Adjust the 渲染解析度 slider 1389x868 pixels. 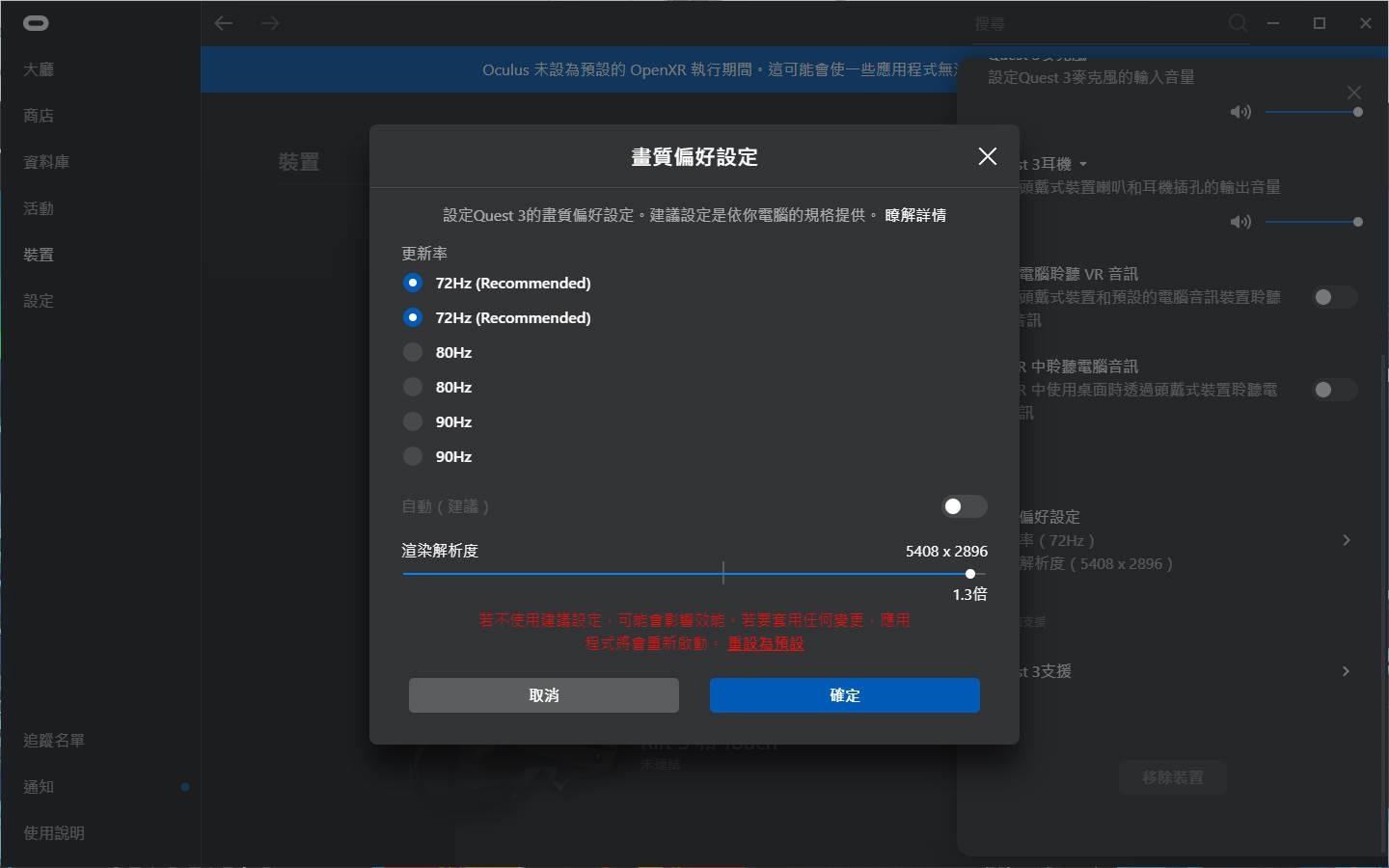tap(694, 574)
